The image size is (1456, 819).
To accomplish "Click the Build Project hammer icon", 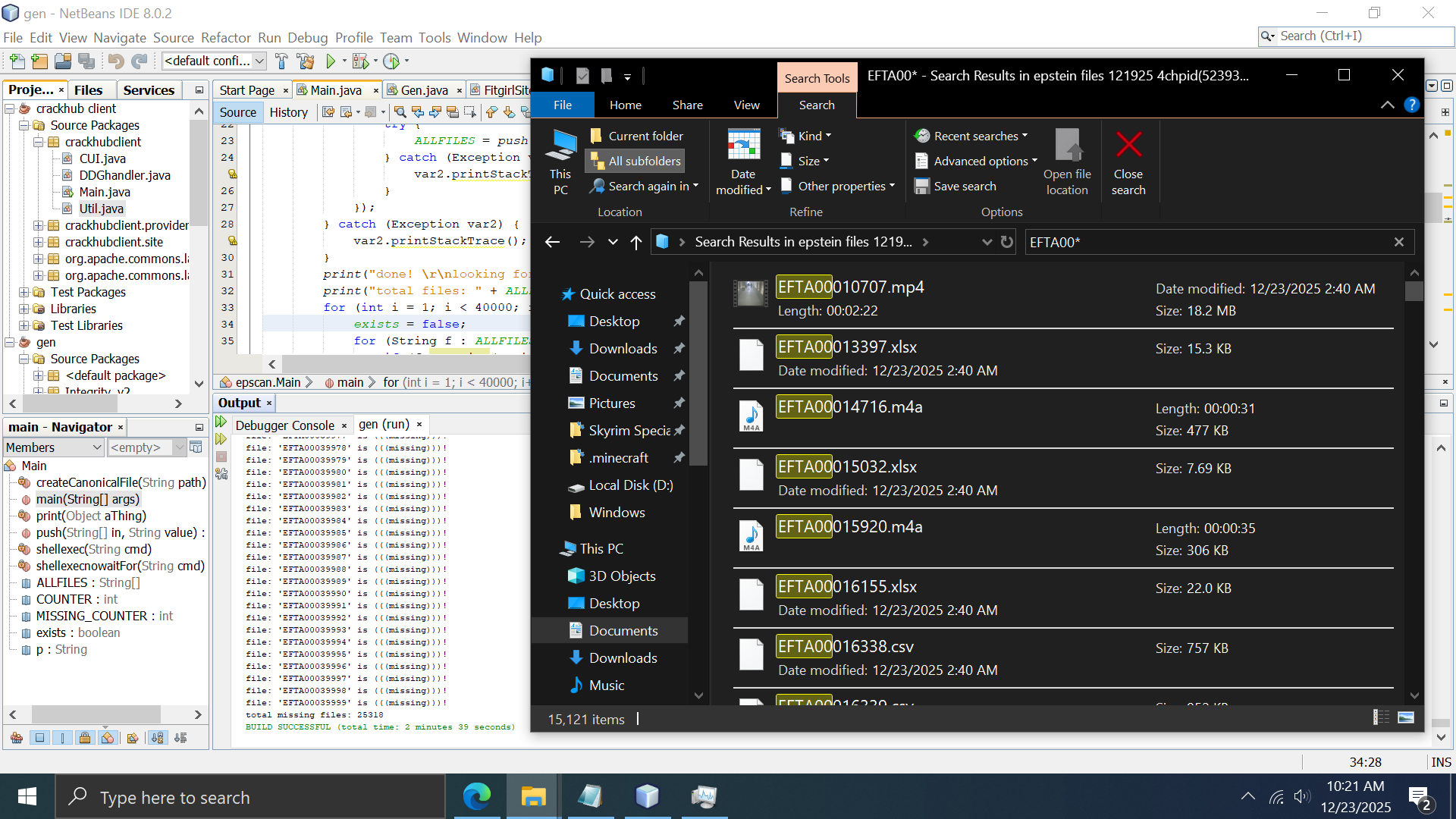I will (x=281, y=61).
